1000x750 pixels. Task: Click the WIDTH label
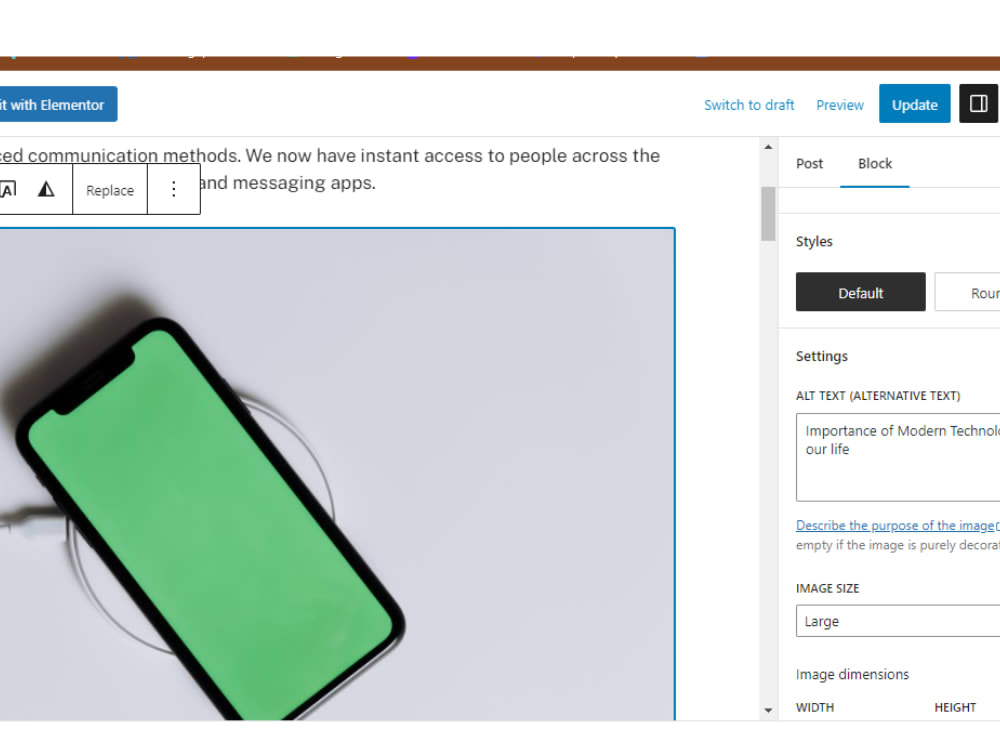[814, 707]
